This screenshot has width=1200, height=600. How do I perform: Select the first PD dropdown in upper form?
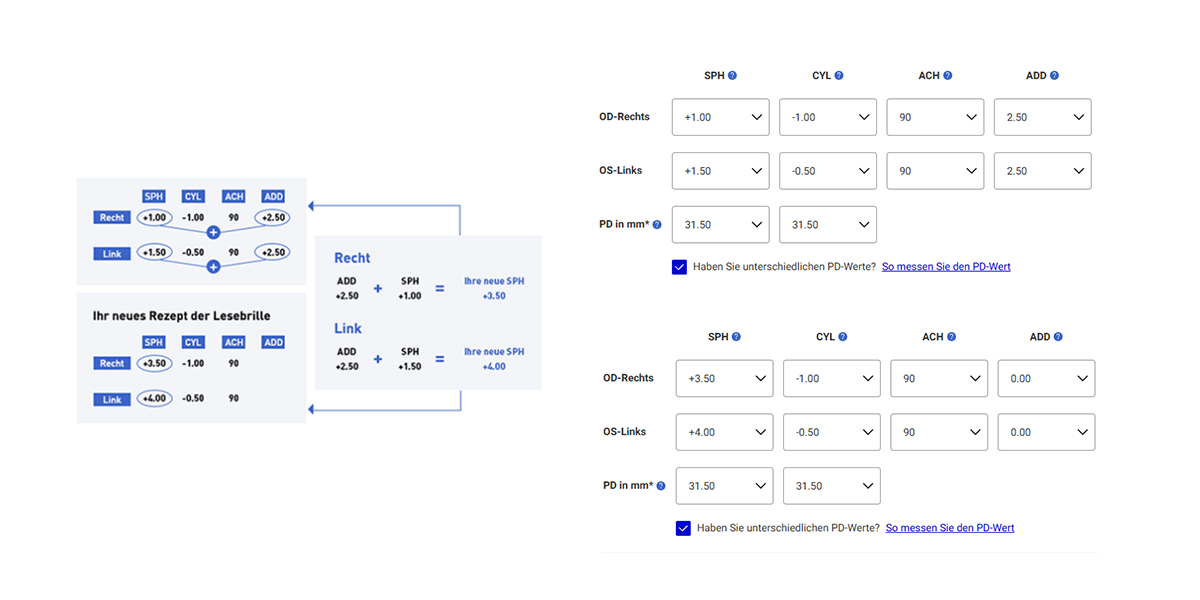click(x=720, y=225)
